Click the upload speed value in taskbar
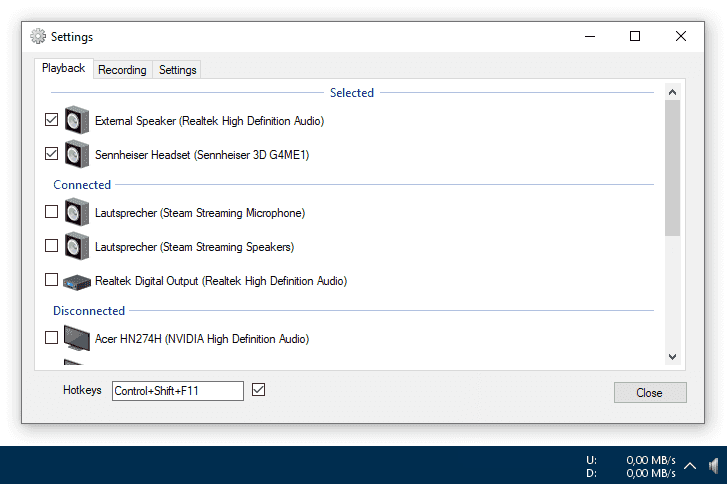The height and width of the screenshot is (484, 727). point(651,460)
